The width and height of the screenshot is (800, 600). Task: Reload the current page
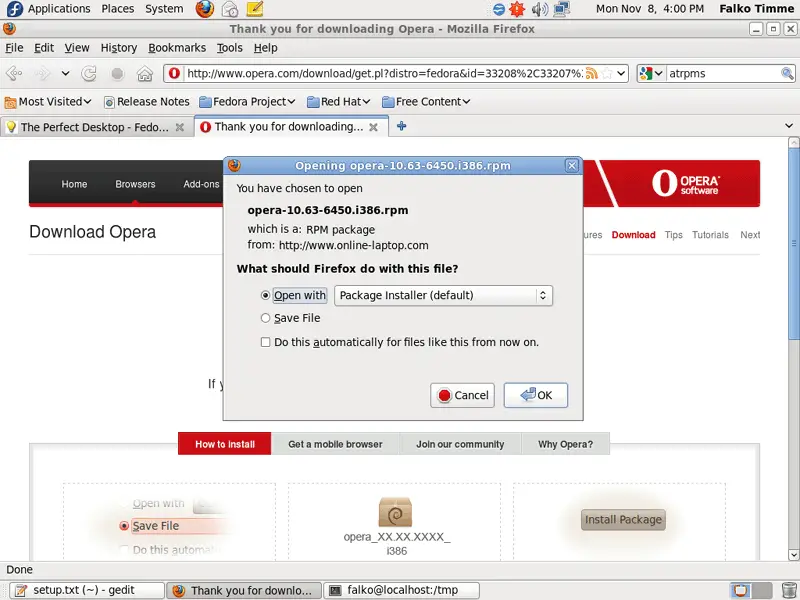pyautogui.click(x=89, y=73)
